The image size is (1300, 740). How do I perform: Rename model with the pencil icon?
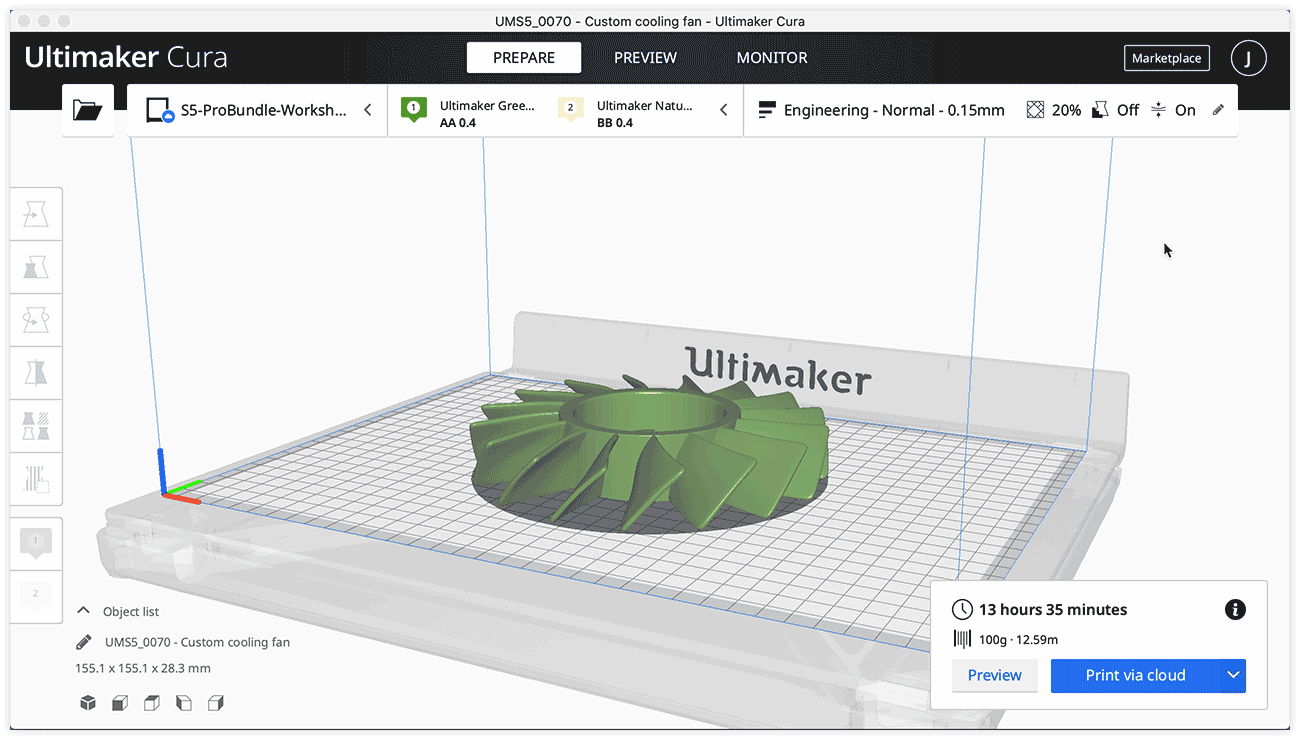pos(84,642)
